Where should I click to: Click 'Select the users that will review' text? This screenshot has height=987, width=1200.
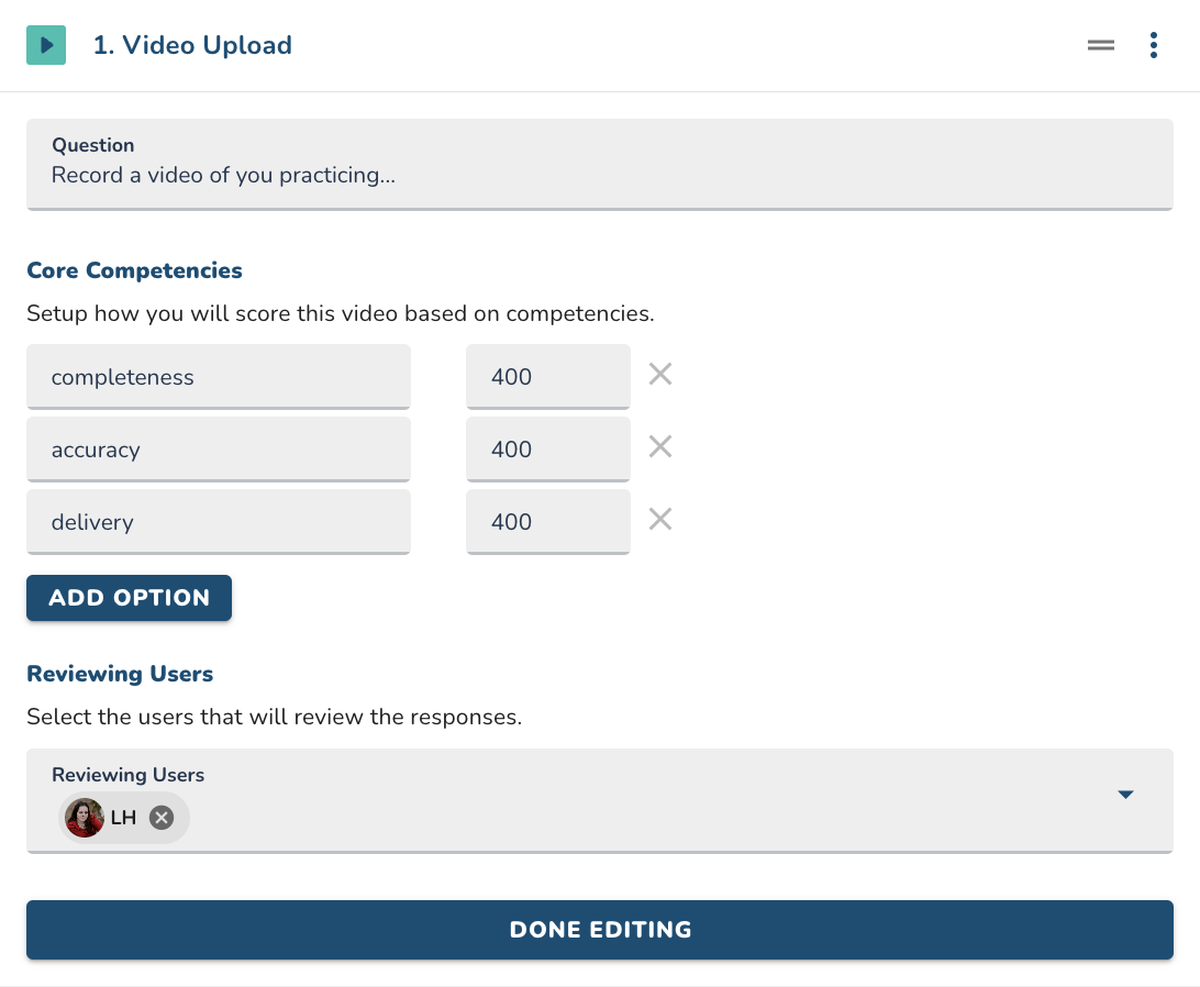tap(274, 718)
